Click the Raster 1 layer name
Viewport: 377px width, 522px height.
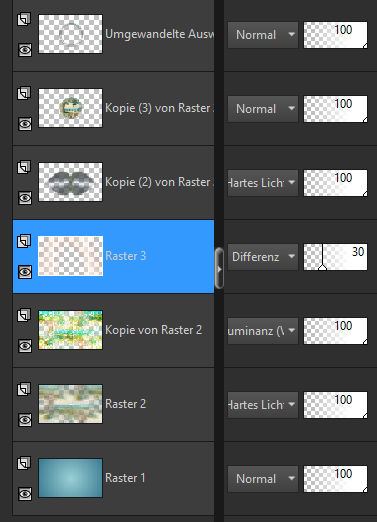tap(125, 478)
